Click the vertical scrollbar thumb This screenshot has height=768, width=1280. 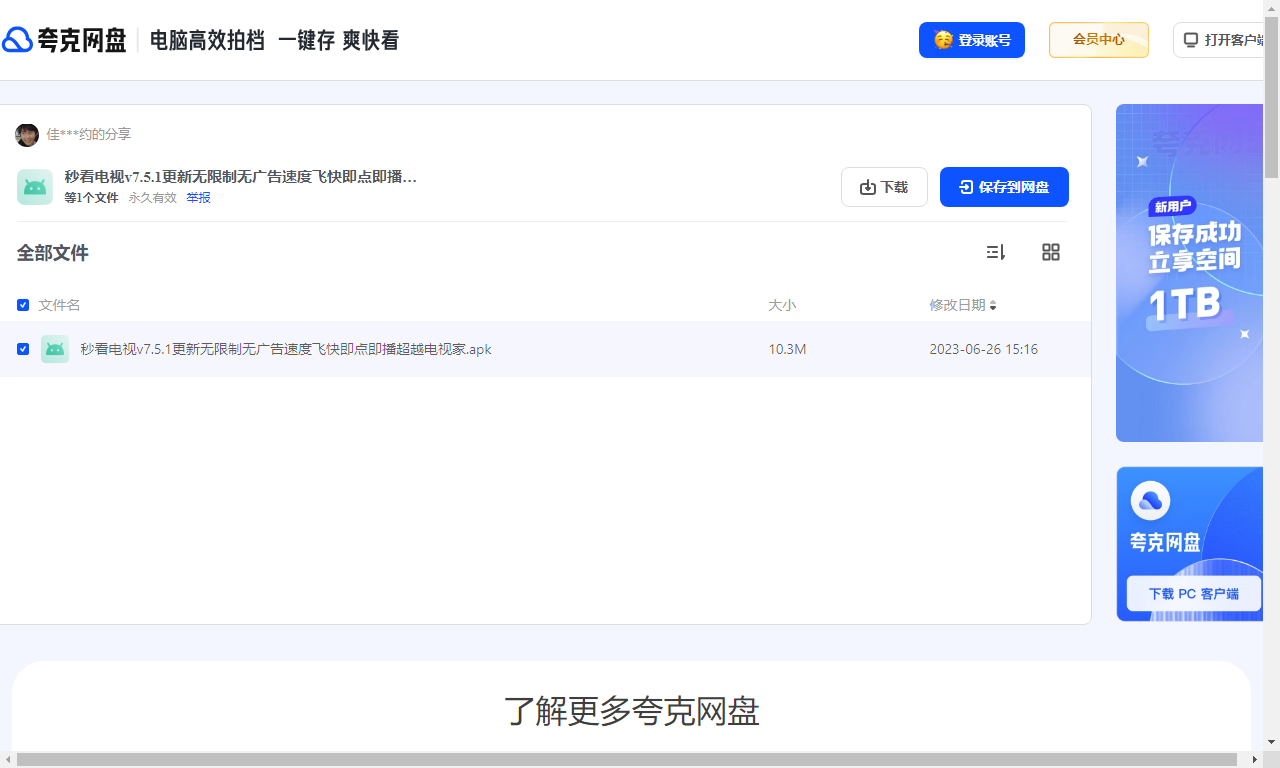pyautogui.click(x=1272, y=97)
